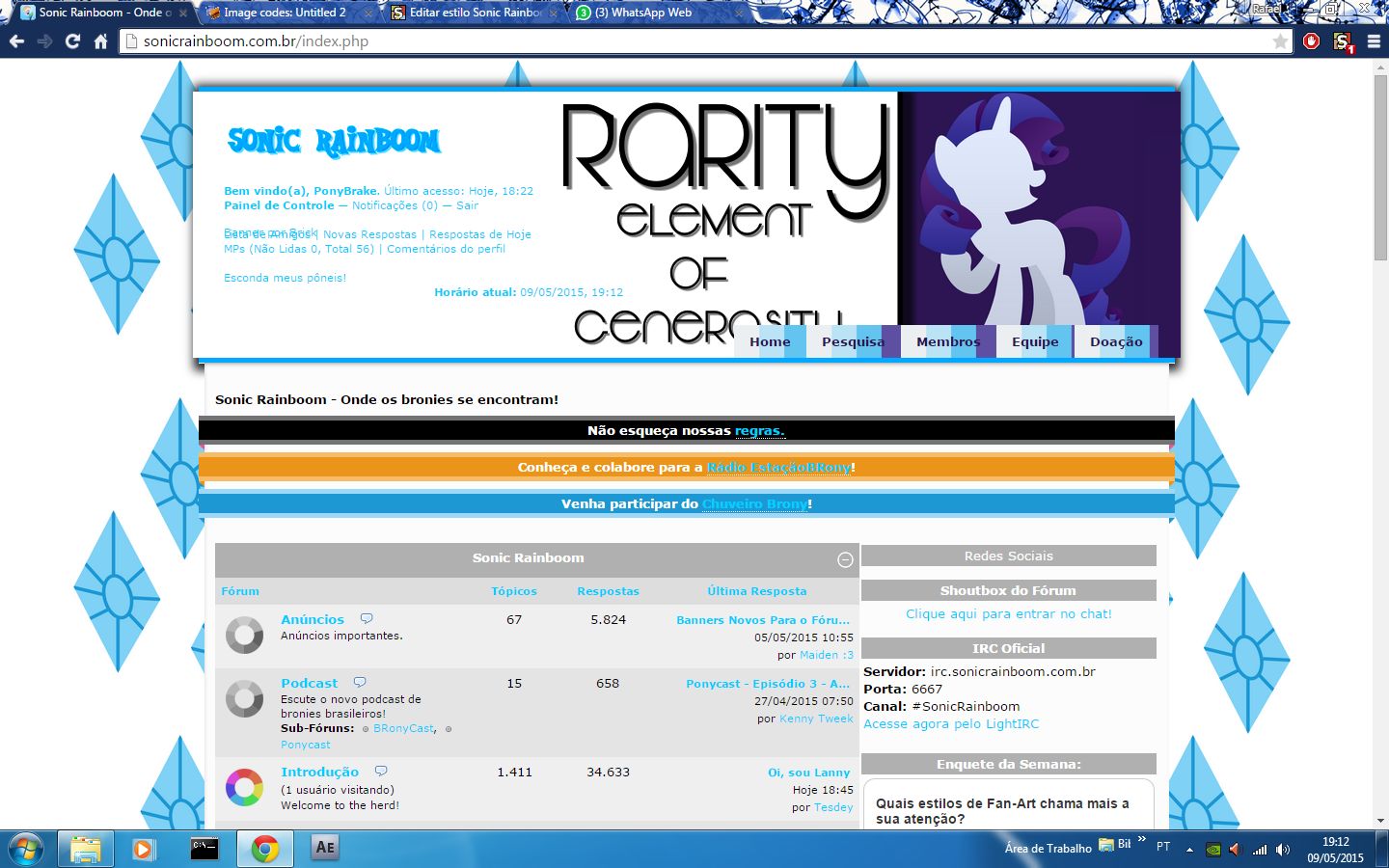Click the Sonic Rainboom logo

[x=334, y=141]
